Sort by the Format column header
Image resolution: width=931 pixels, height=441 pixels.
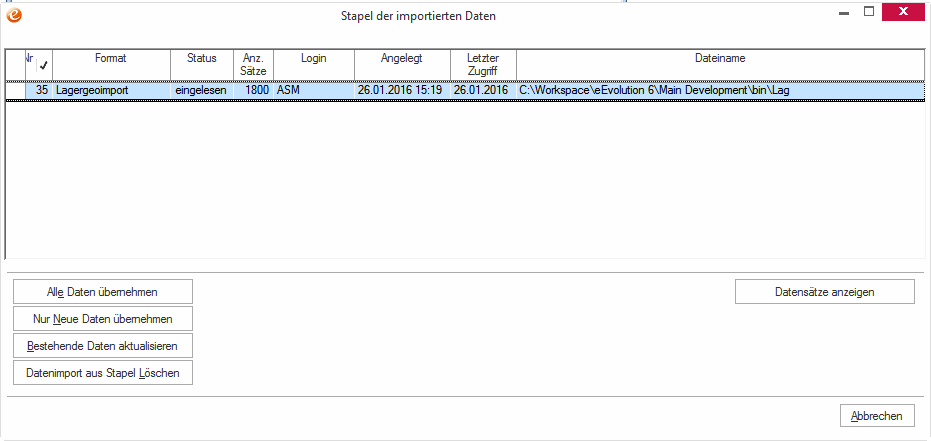point(111,65)
